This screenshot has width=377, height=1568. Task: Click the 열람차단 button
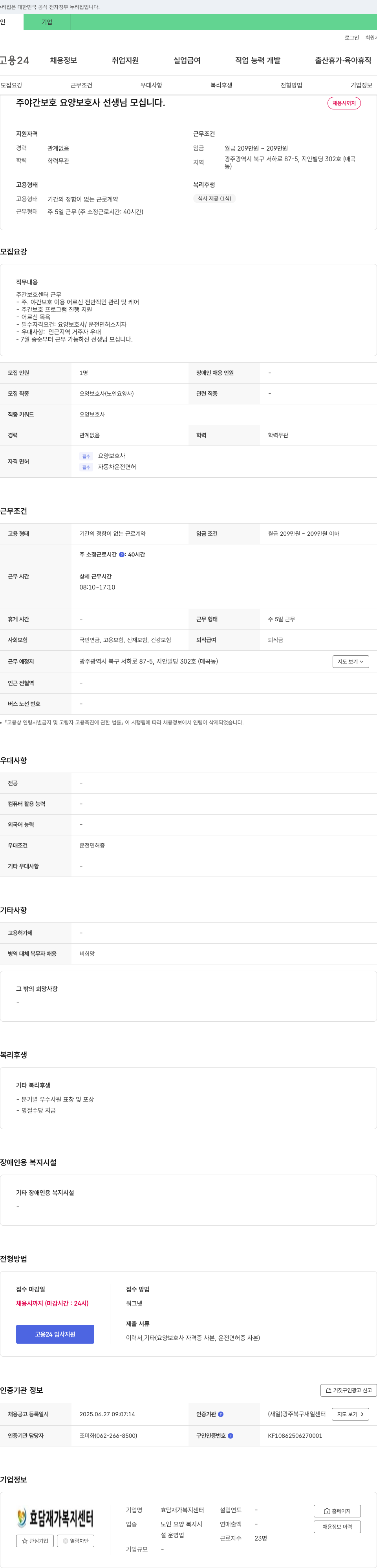(x=75, y=1541)
